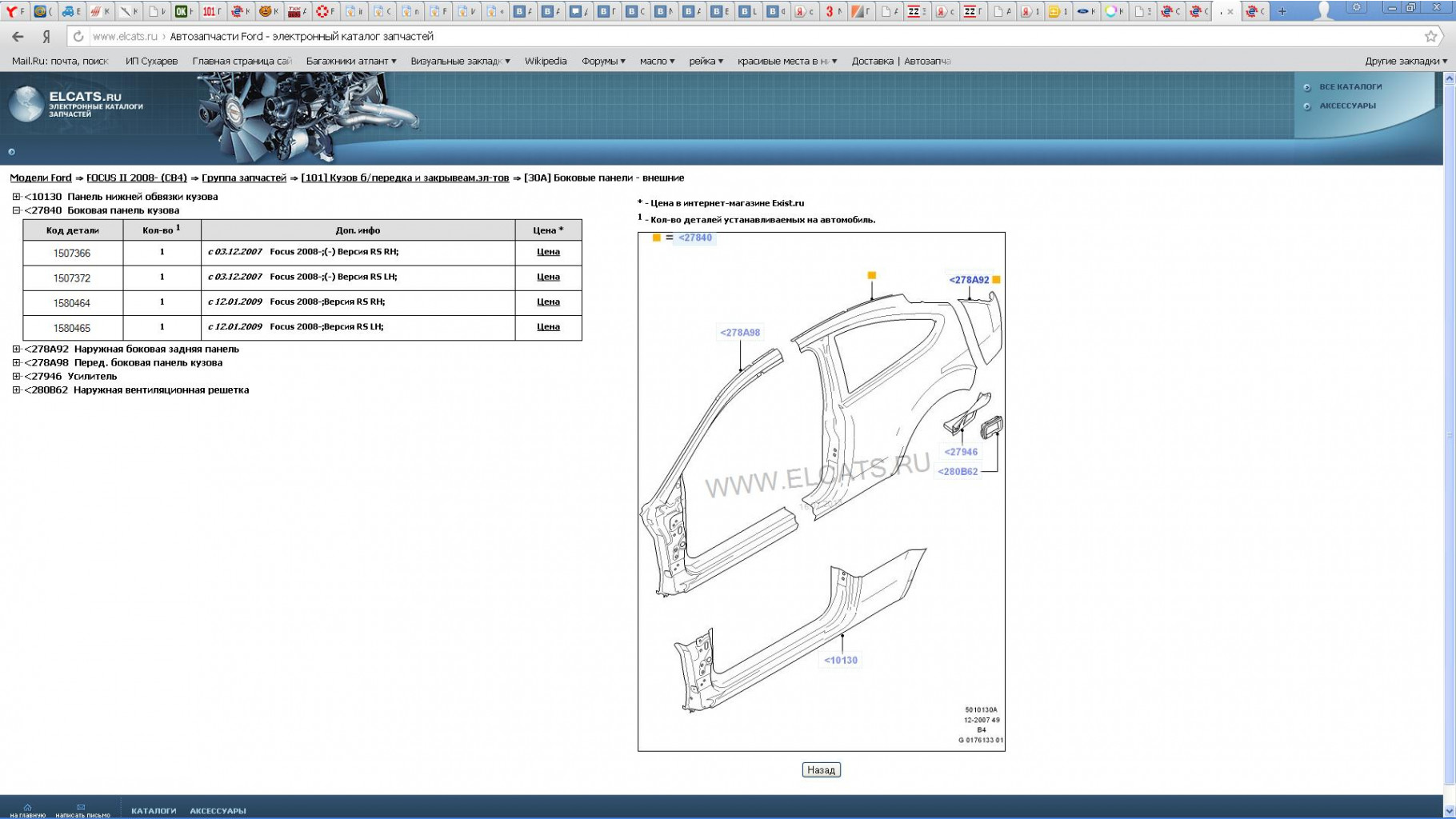The image size is (1456, 819).
Task: Open the 'масло' bookmark folder
Action: pos(657,62)
